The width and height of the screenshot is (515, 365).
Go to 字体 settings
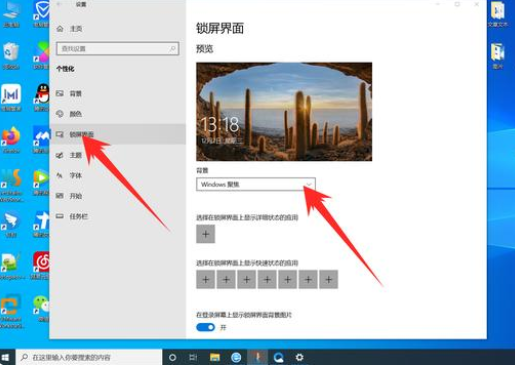point(75,176)
